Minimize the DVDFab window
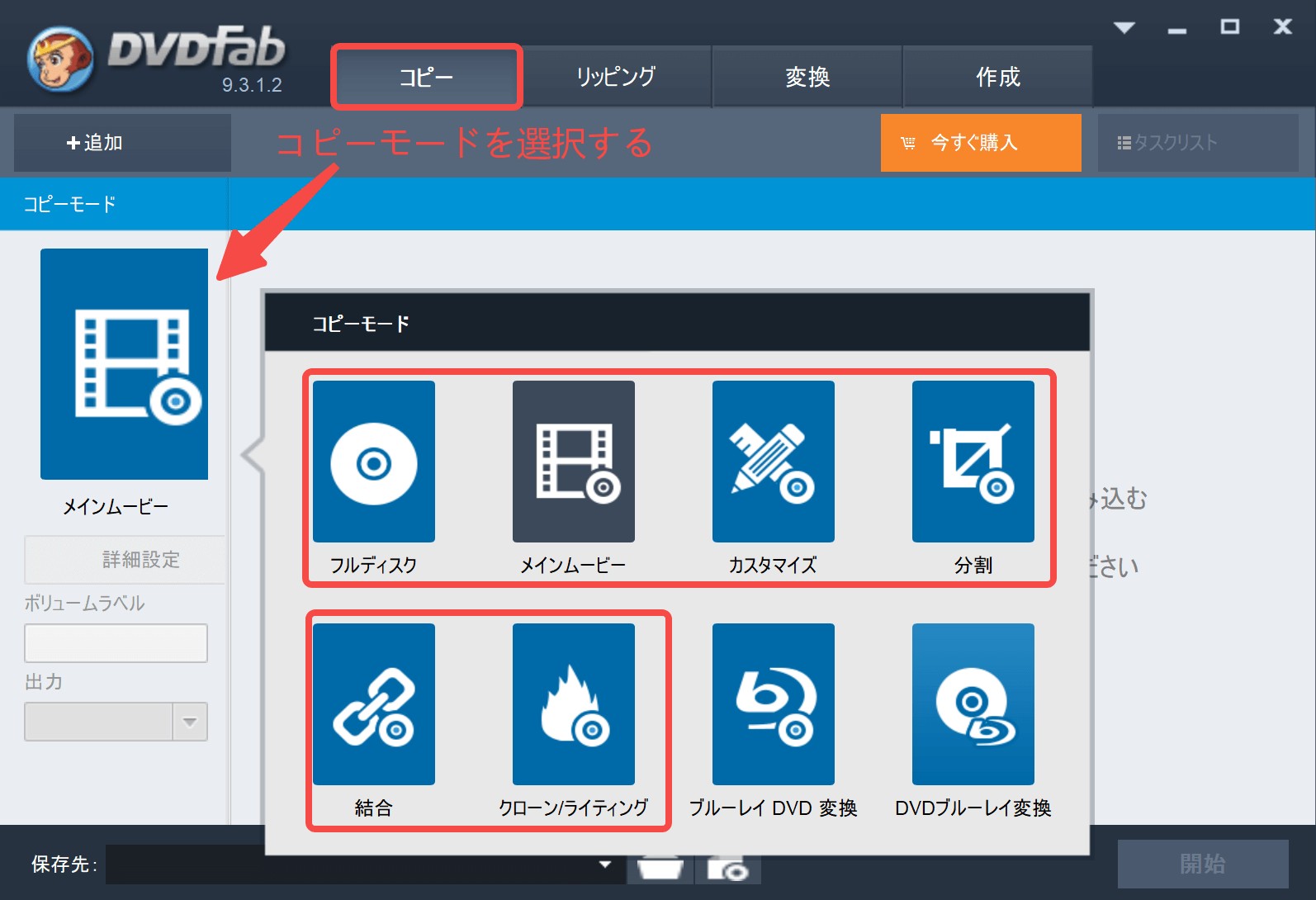 point(1177,29)
